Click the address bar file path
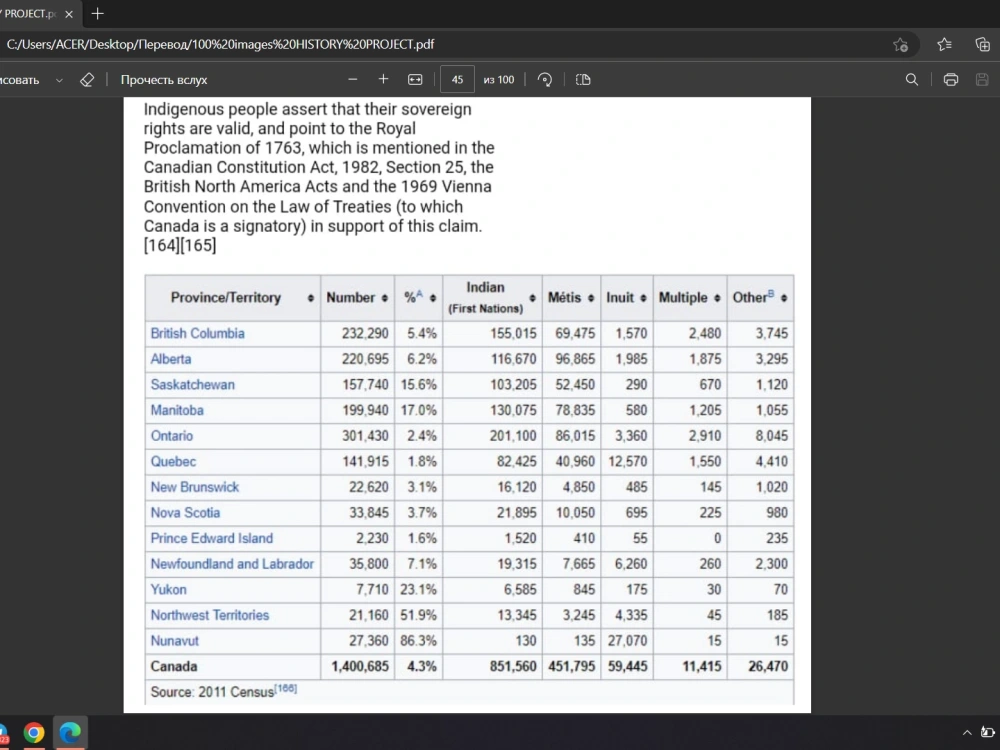This screenshot has height=750, width=1000. [220, 44]
